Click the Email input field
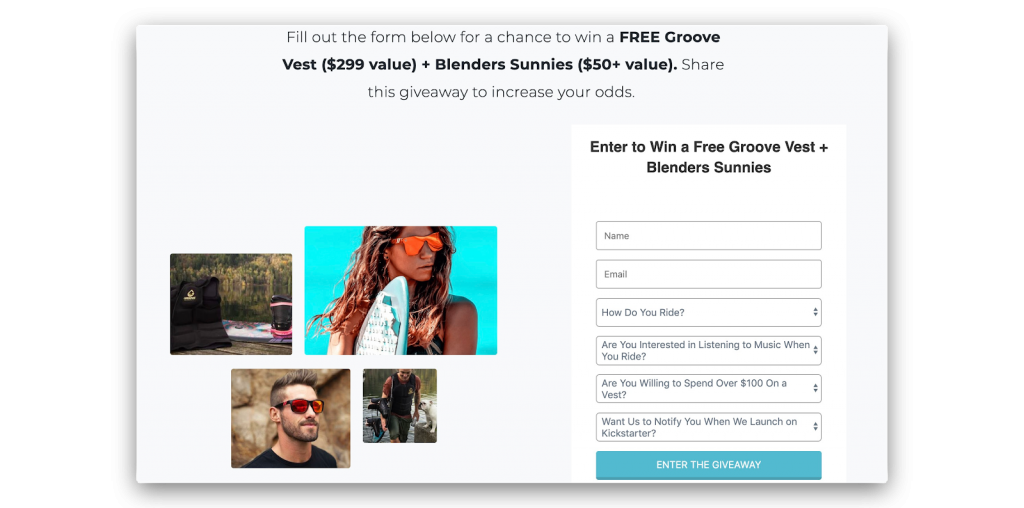 (709, 274)
